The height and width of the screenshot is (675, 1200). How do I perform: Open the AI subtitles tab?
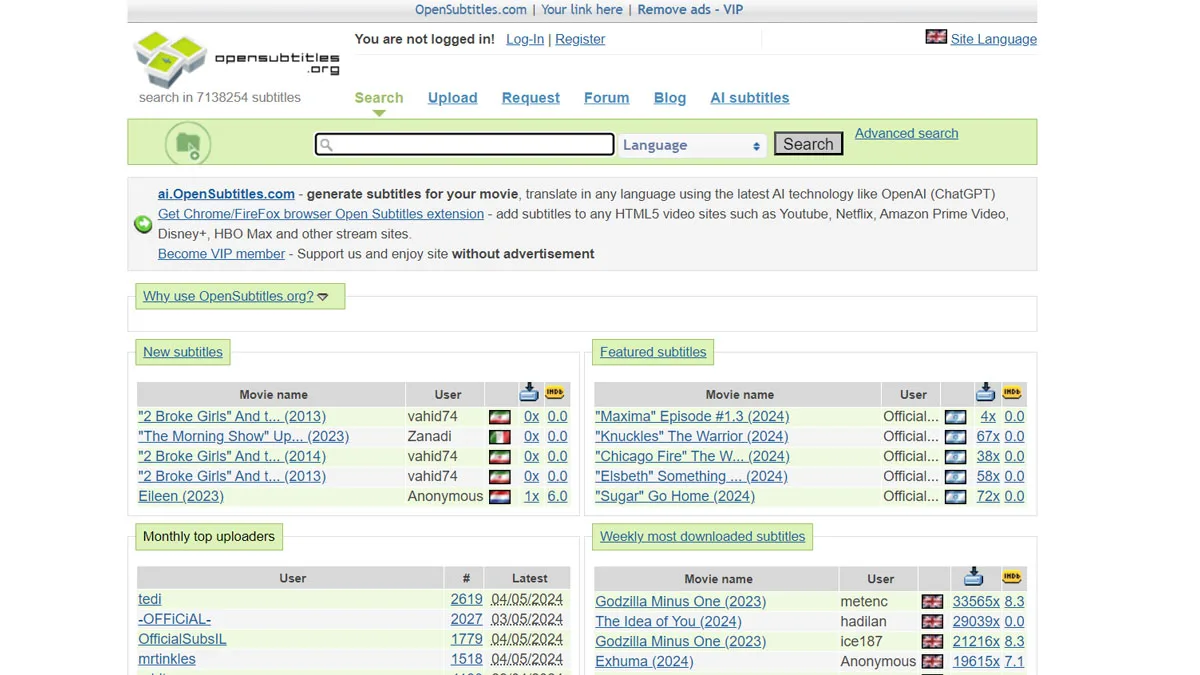click(749, 98)
